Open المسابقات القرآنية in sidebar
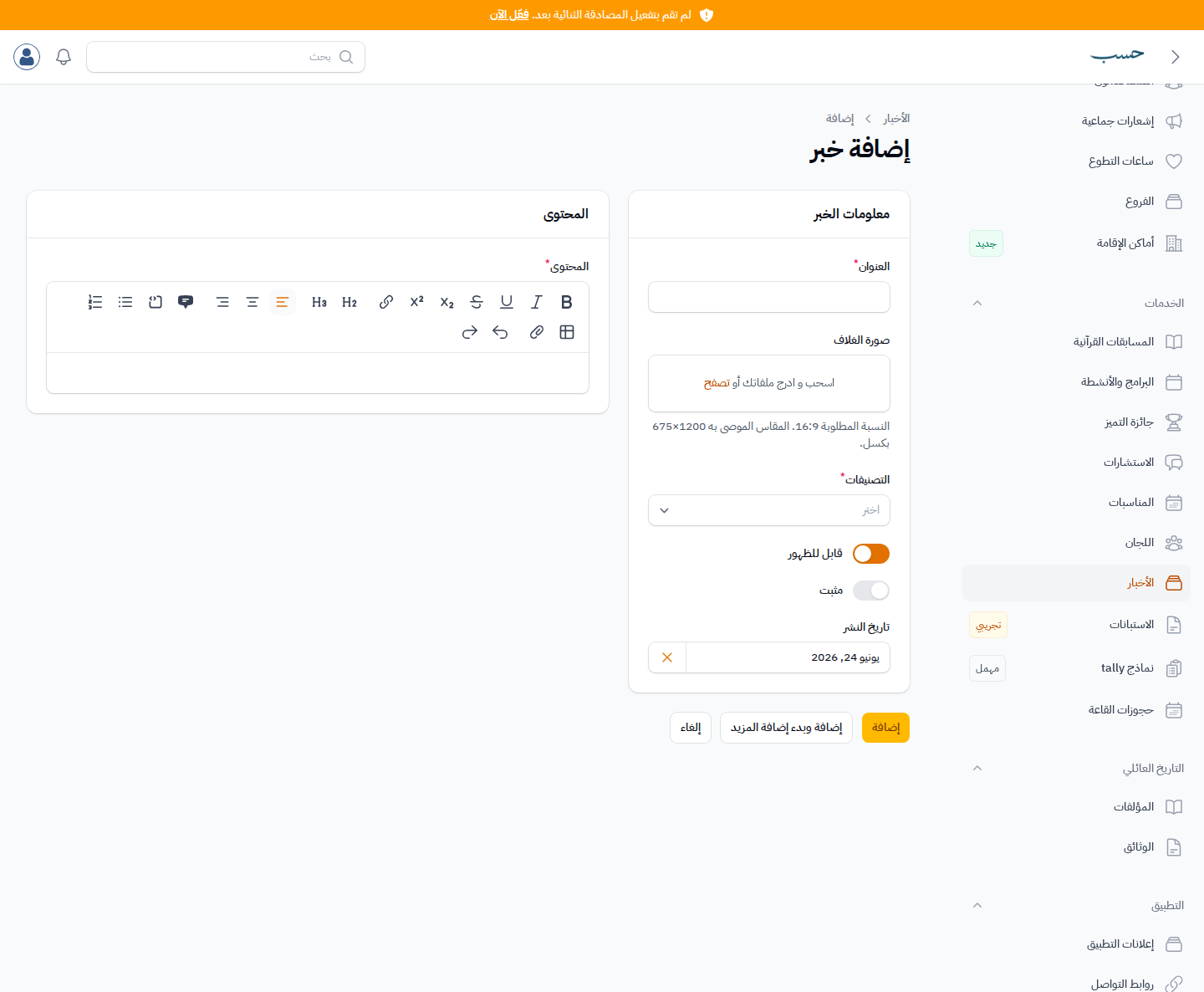Screen dimensions: 1204x992 tap(1076, 342)
